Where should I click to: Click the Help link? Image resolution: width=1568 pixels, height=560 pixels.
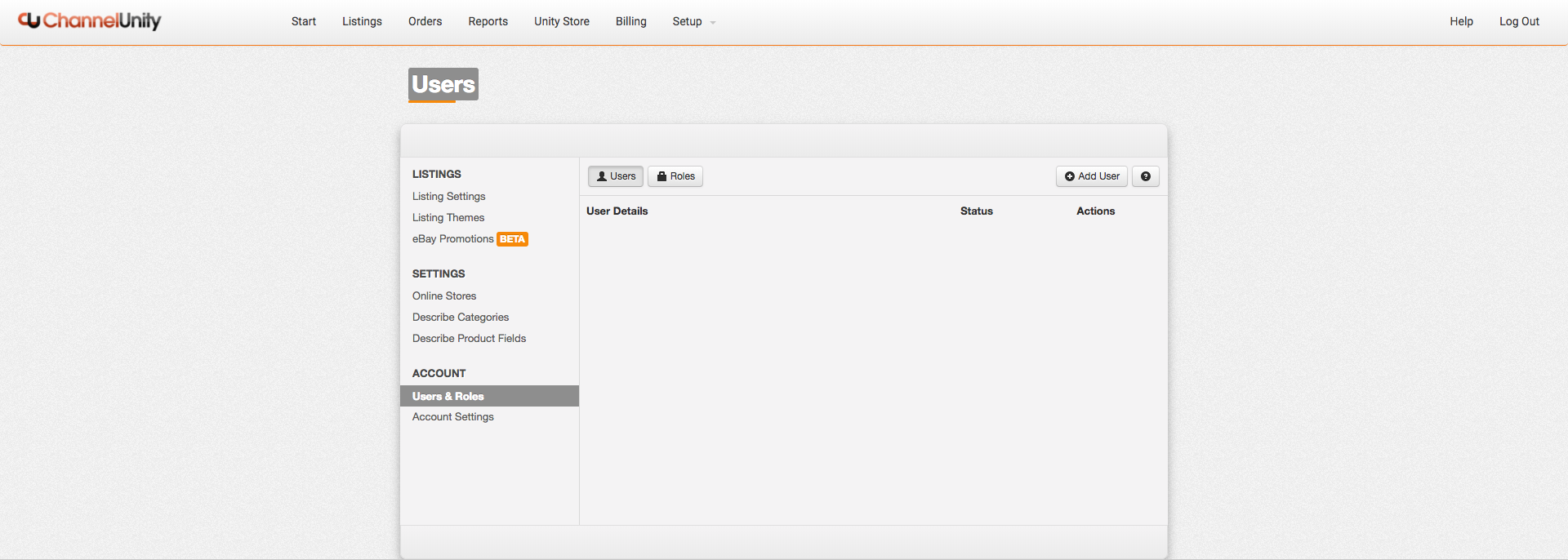pyautogui.click(x=1461, y=22)
